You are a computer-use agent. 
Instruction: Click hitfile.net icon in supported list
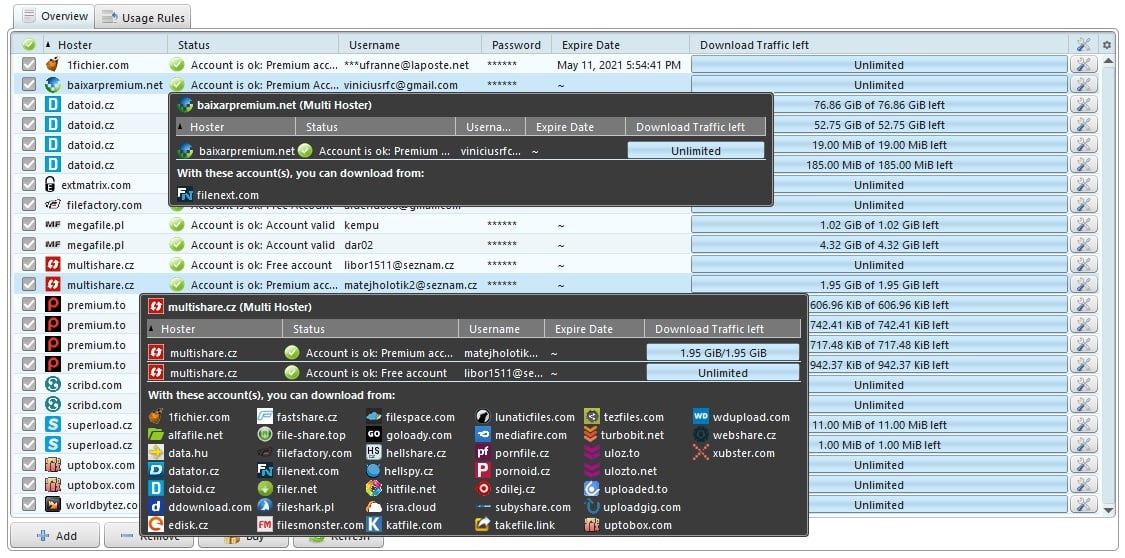coord(374,488)
